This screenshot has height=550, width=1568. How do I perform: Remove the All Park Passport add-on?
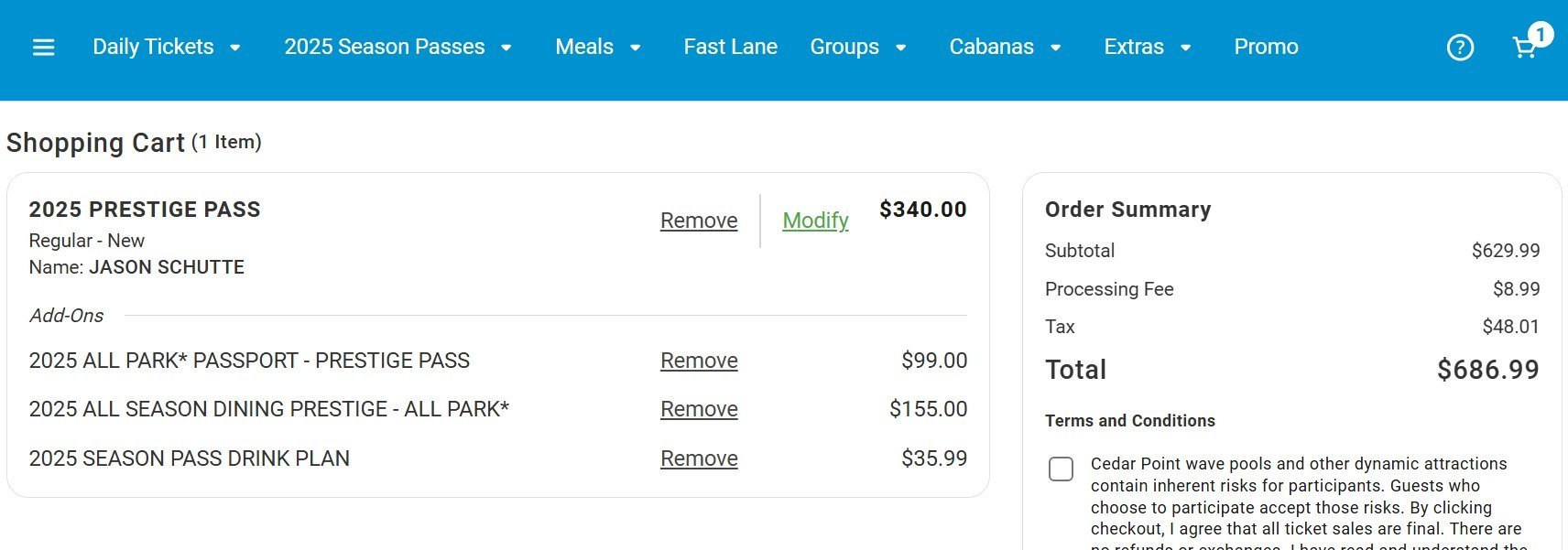click(699, 361)
